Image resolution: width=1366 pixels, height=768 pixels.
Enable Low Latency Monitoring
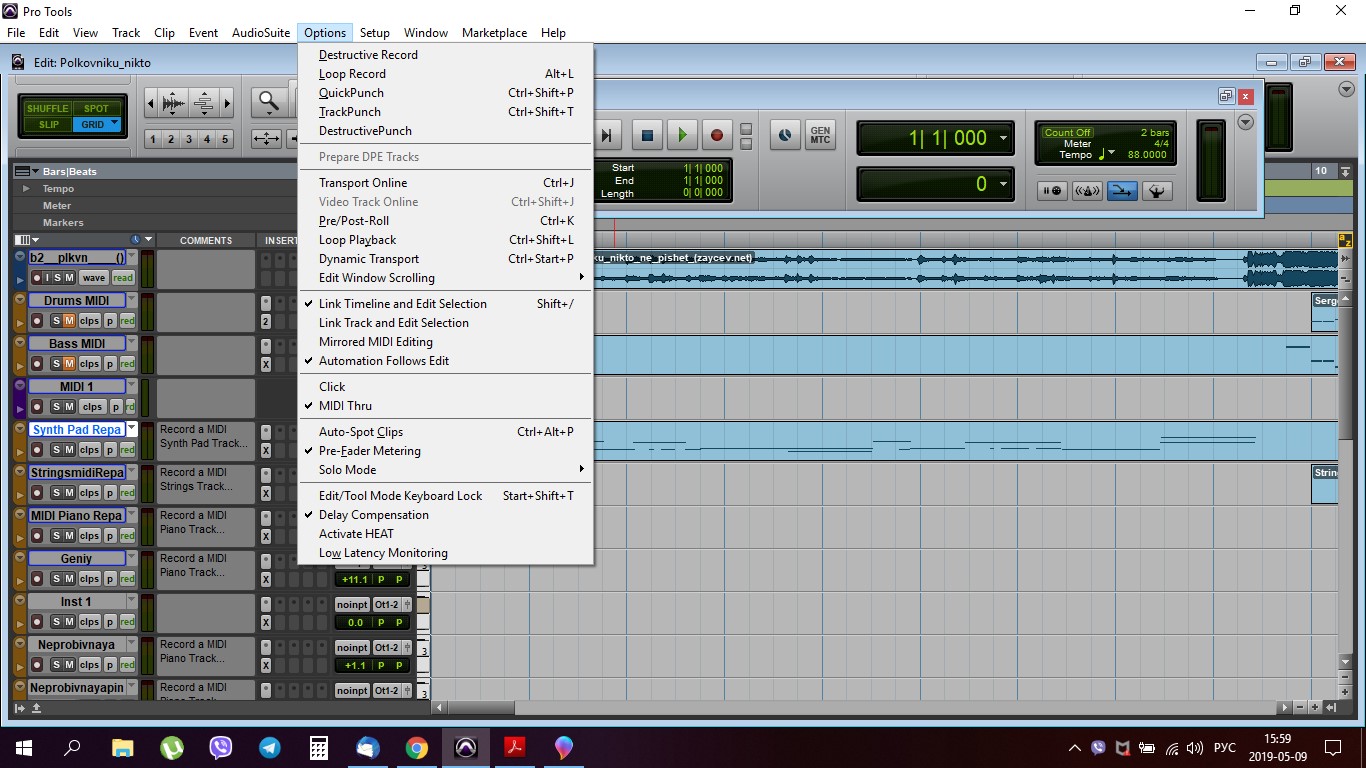click(x=445, y=553)
